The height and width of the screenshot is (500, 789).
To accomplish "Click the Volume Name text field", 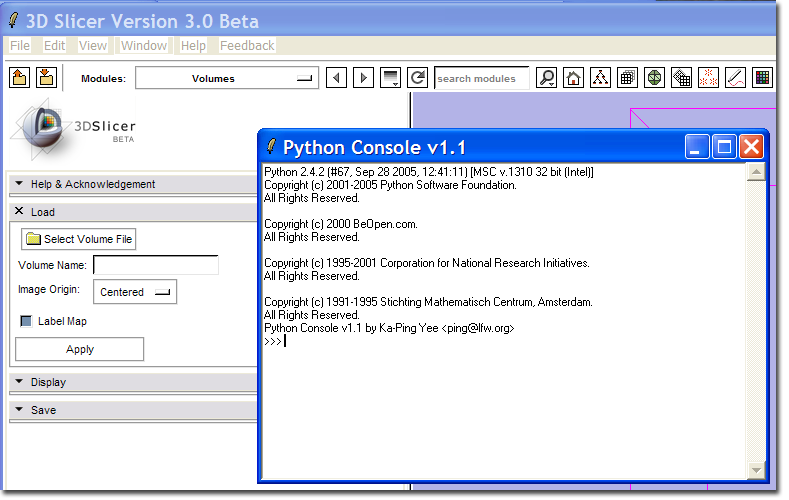I will pyautogui.click(x=155, y=265).
